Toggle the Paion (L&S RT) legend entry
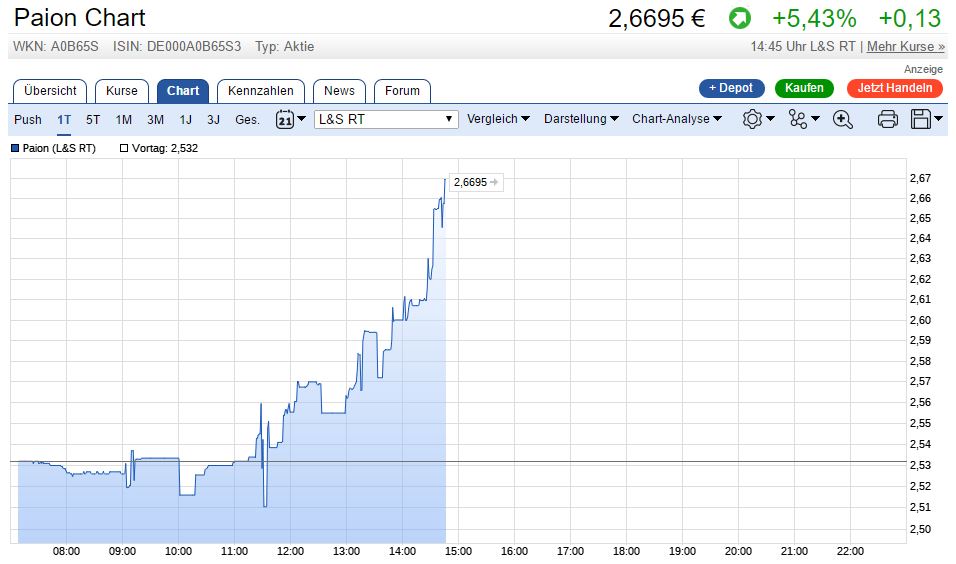This screenshot has width=956, height=564. click(x=54, y=148)
